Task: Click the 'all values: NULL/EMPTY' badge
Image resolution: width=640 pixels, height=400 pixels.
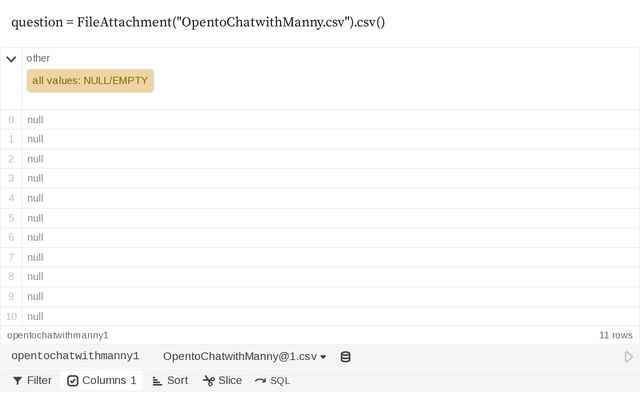Action: [x=90, y=80]
